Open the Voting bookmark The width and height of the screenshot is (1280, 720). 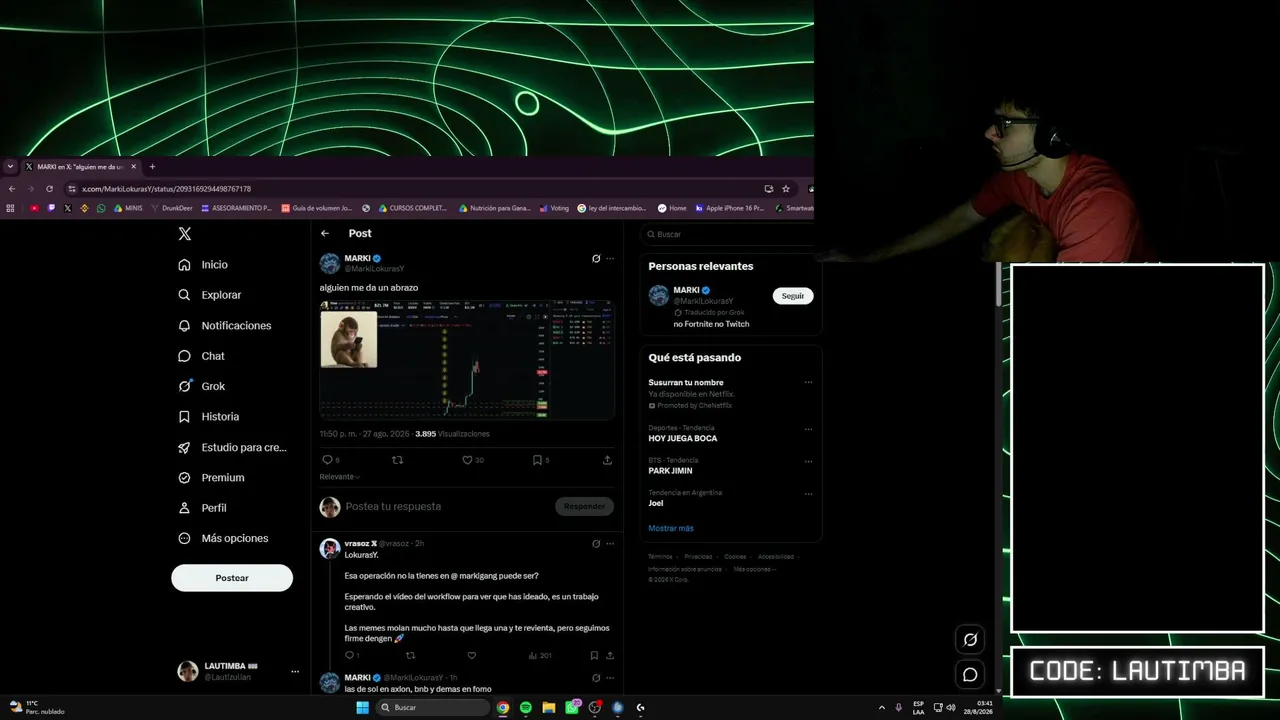tap(554, 208)
